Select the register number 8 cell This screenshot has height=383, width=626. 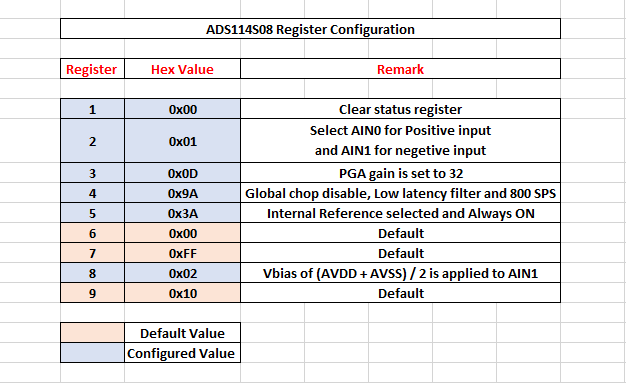click(92, 273)
